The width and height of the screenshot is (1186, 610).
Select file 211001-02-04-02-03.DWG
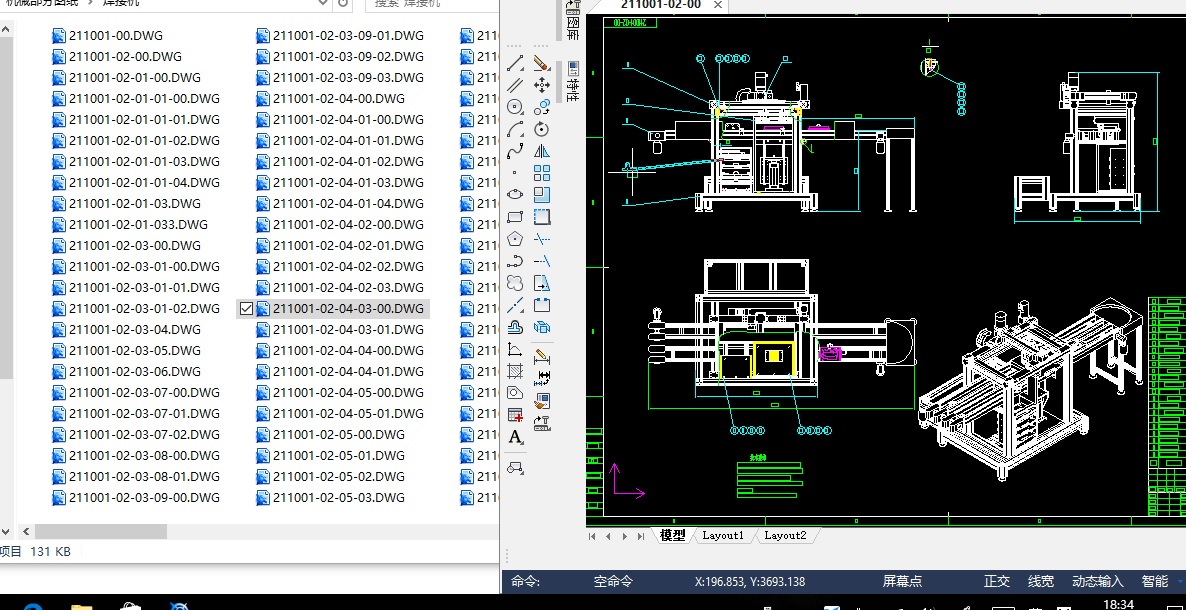click(x=340, y=288)
